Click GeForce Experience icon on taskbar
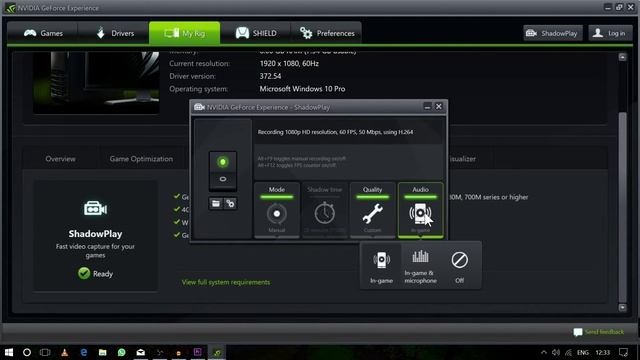This screenshot has height=360, width=640. (x=217, y=352)
